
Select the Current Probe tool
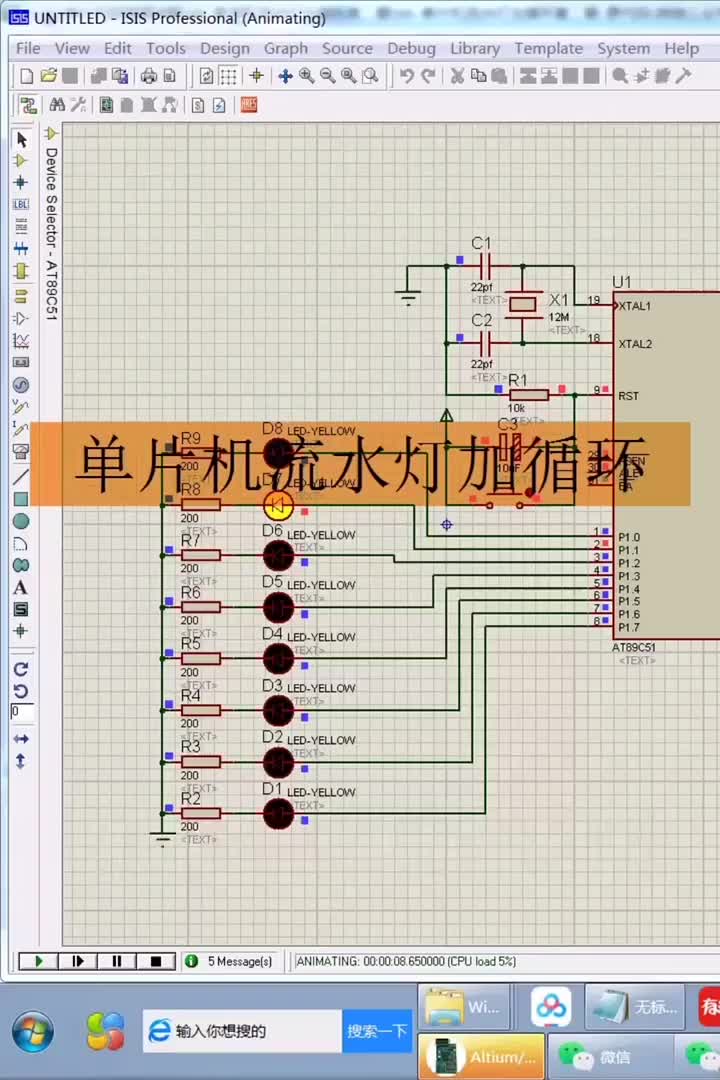point(21,429)
